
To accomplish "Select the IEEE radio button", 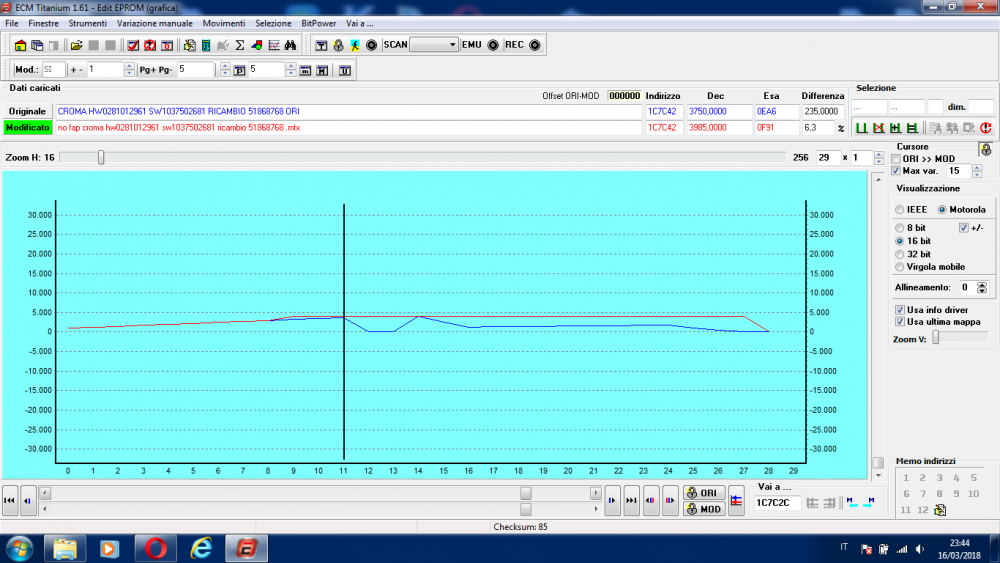I will coord(899,210).
